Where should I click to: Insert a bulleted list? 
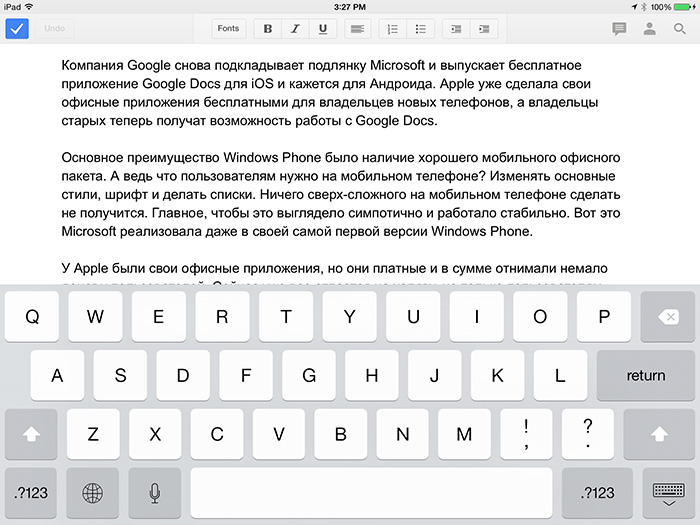pos(421,29)
